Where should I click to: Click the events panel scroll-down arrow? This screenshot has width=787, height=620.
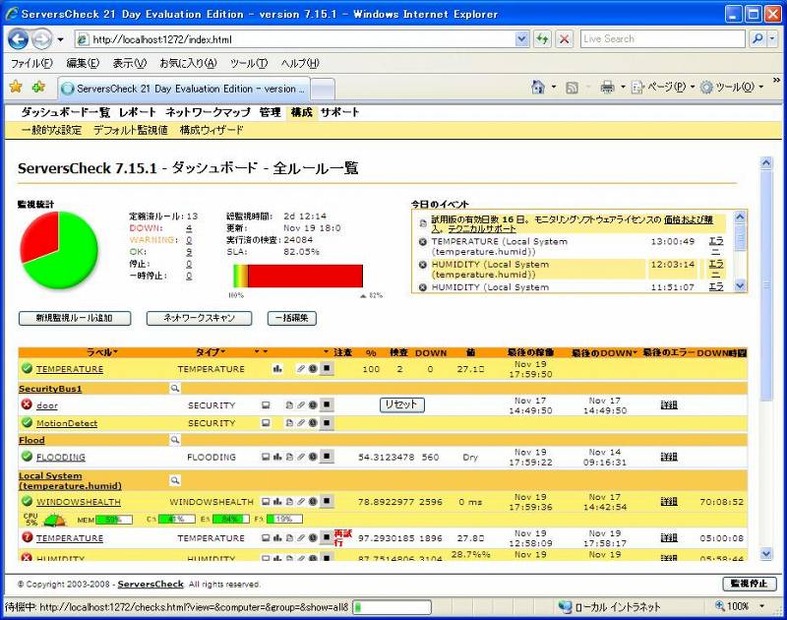(740, 286)
